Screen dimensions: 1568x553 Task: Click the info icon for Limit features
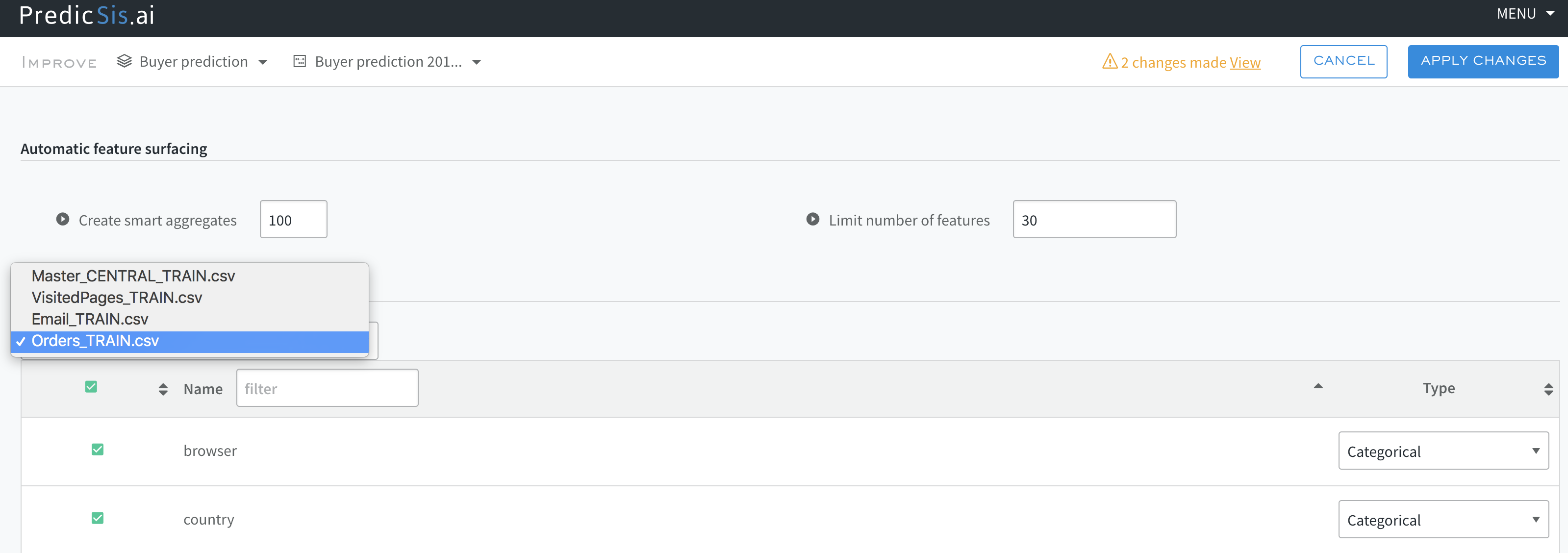click(812, 219)
